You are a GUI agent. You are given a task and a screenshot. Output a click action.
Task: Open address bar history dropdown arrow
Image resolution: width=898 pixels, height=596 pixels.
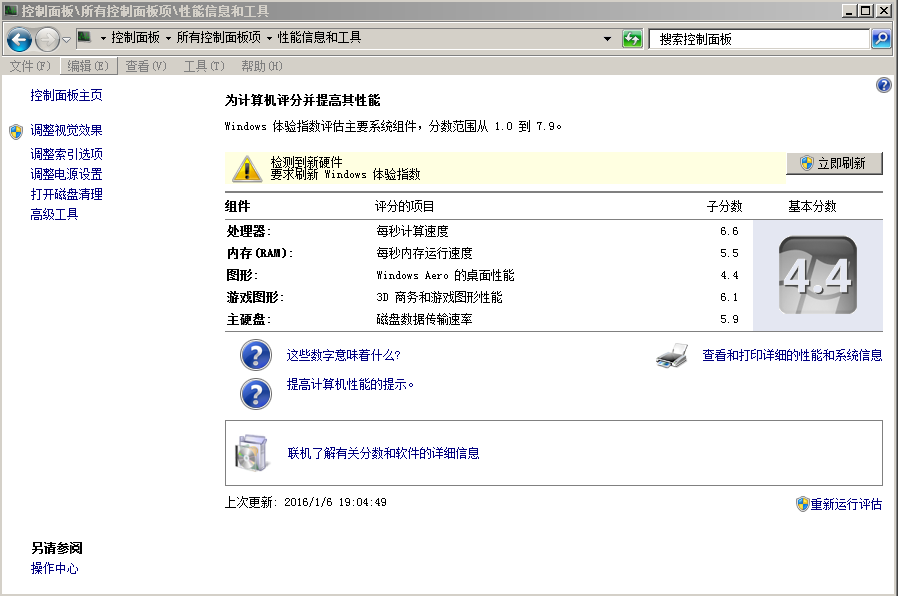[607, 39]
